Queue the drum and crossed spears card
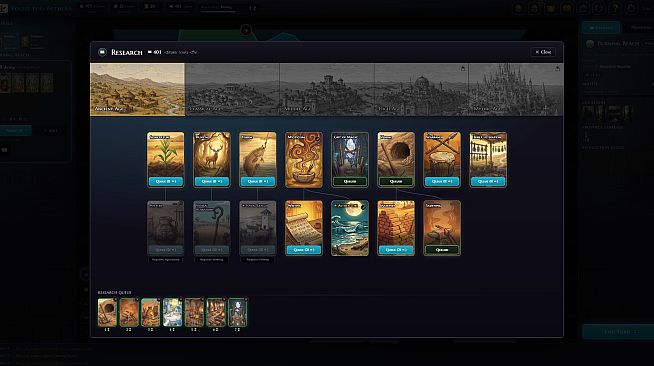This screenshot has height=366, width=654. pos(442,181)
